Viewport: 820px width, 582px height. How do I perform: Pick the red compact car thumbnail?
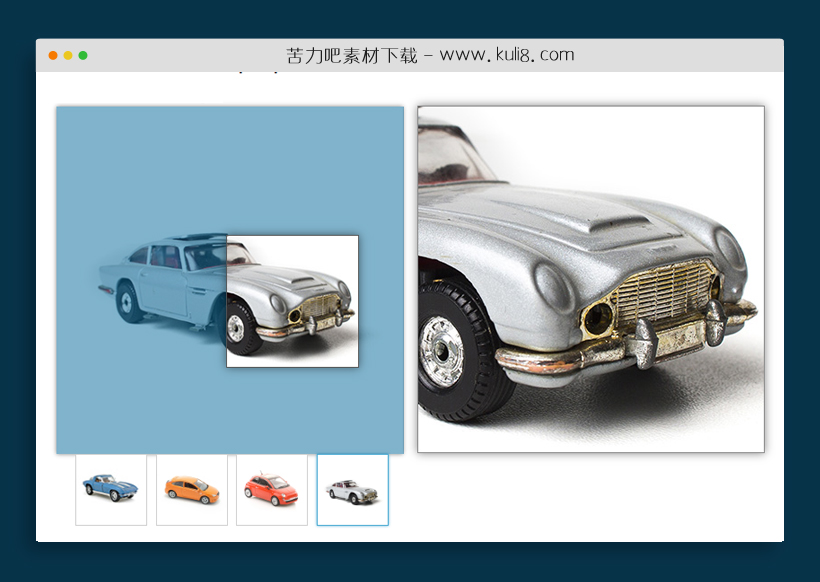point(272,489)
